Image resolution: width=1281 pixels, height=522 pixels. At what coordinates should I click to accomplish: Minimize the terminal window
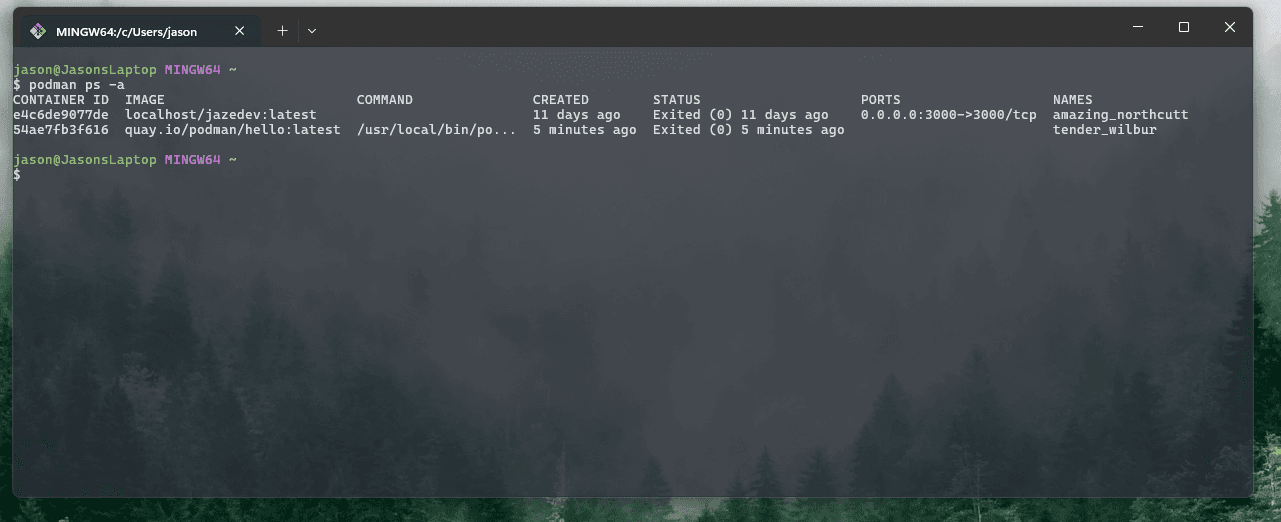pyautogui.click(x=1138, y=27)
